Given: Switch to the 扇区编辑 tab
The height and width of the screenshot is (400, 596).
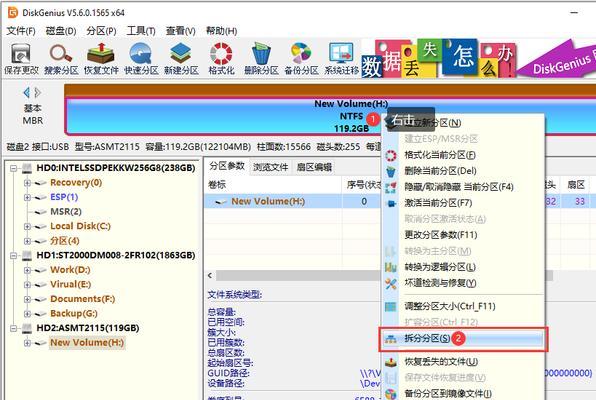Looking at the screenshot, I should tap(314, 167).
